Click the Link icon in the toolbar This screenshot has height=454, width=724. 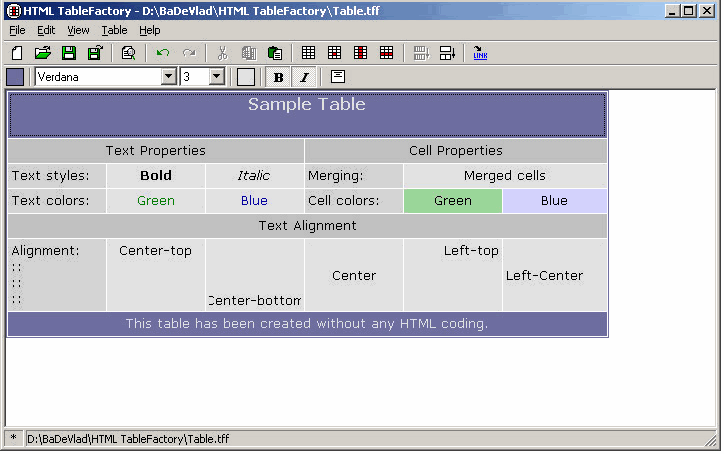tap(480, 53)
